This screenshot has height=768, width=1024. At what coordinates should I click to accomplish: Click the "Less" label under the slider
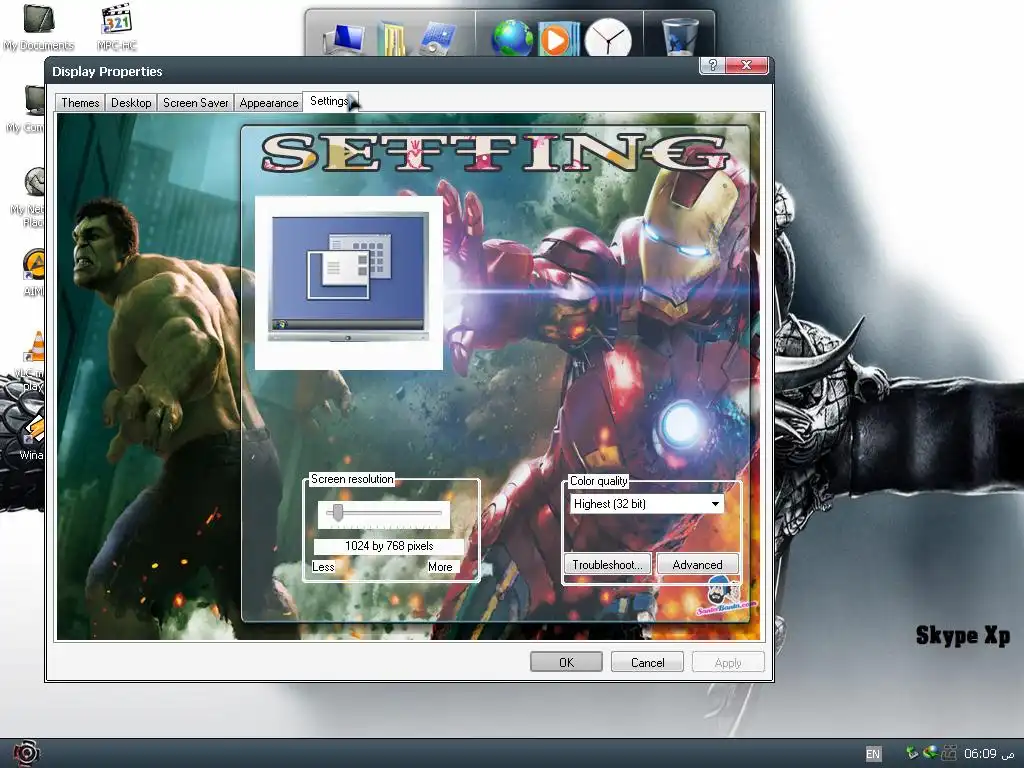point(323,567)
